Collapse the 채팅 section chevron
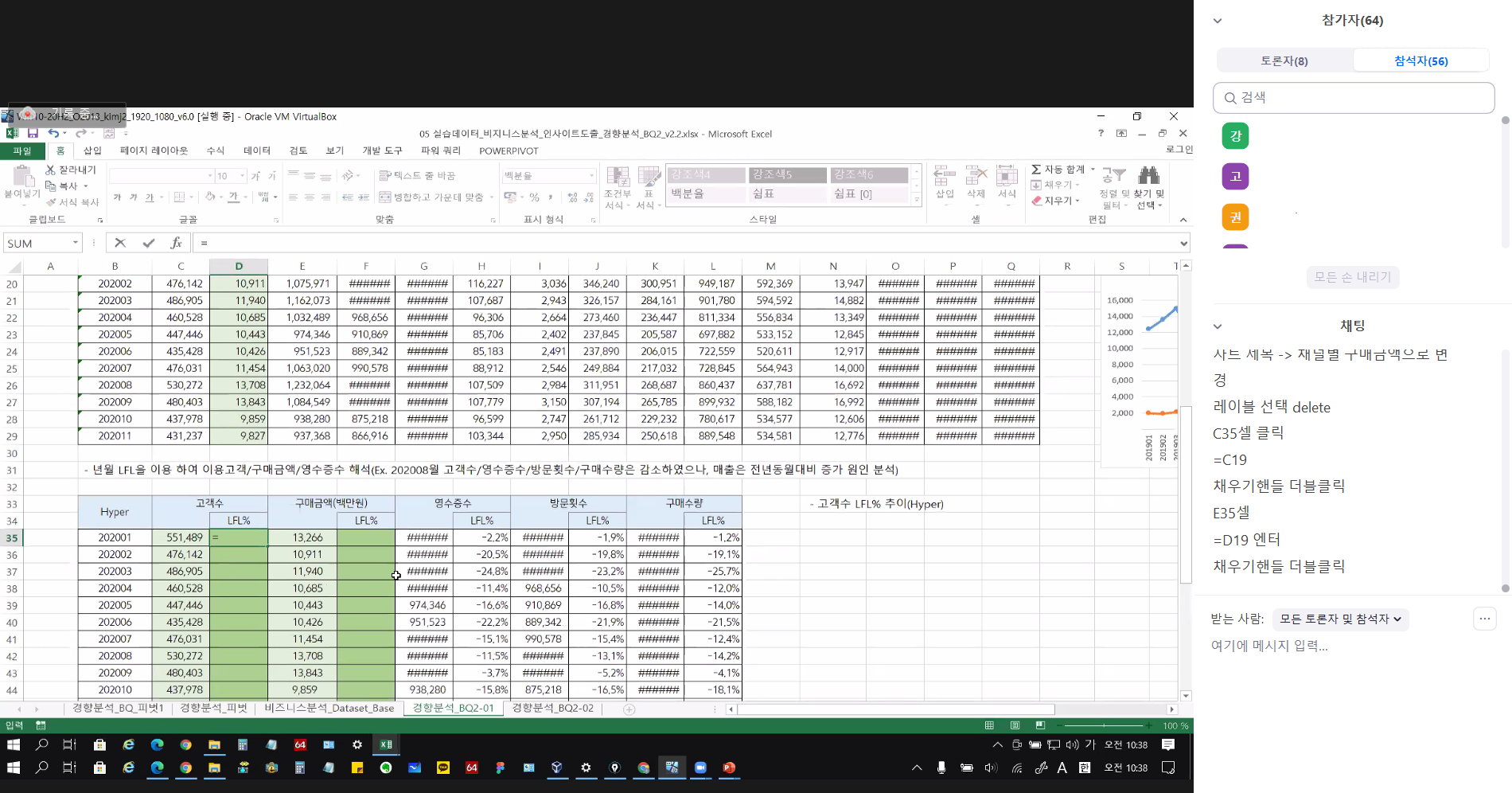This screenshot has width=1512, height=793. coord(1217,326)
